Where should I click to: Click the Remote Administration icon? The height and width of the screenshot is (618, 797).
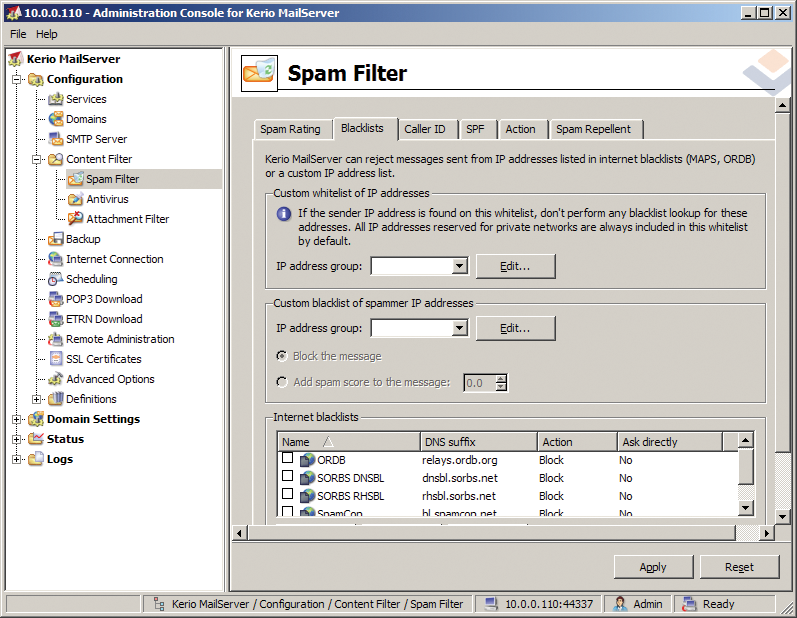coord(55,339)
